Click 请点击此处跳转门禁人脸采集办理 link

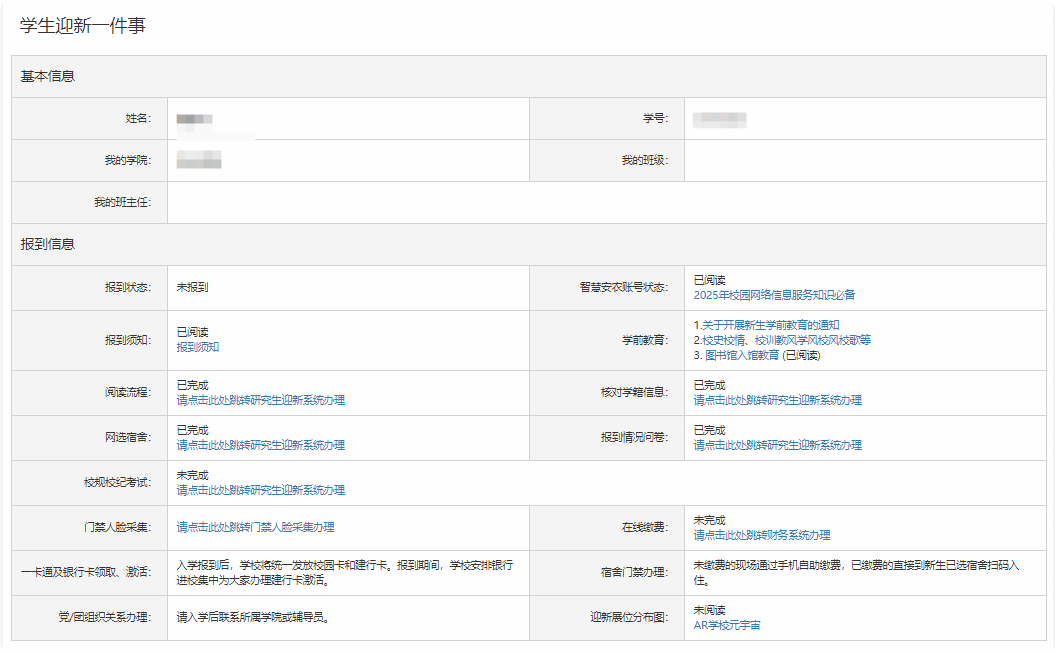[255, 527]
